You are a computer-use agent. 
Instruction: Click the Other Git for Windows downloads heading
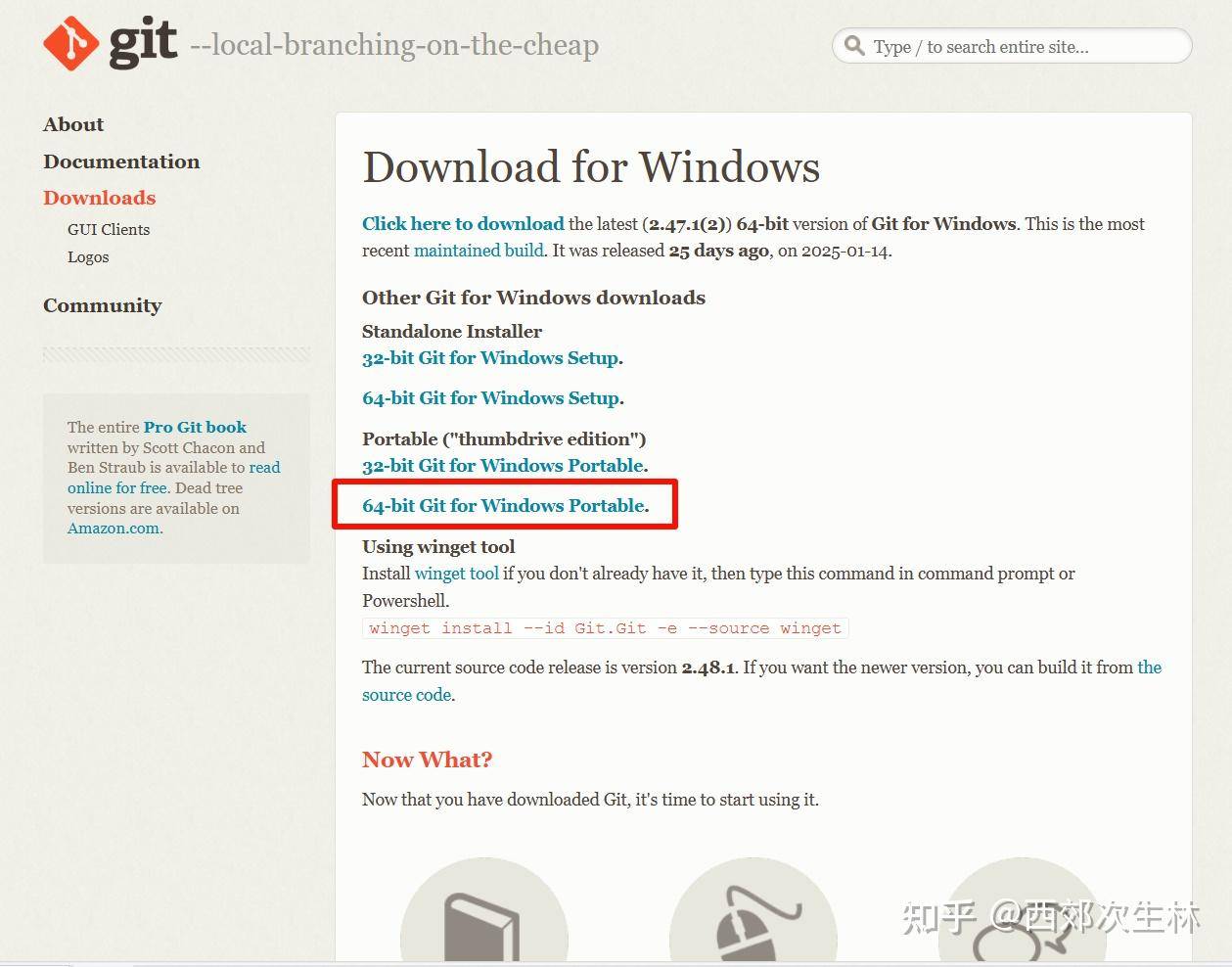pyautogui.click(x=533, y=298)
